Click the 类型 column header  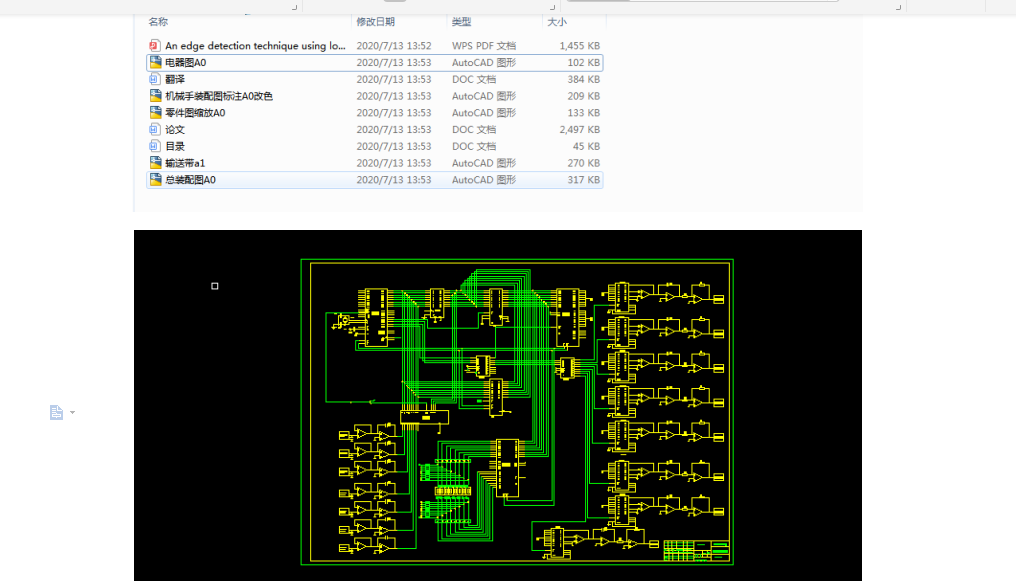461,21
